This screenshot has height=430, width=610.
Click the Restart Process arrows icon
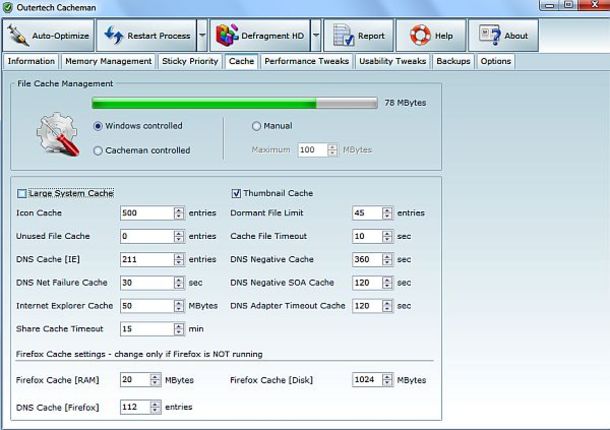[x=114, y=35]
